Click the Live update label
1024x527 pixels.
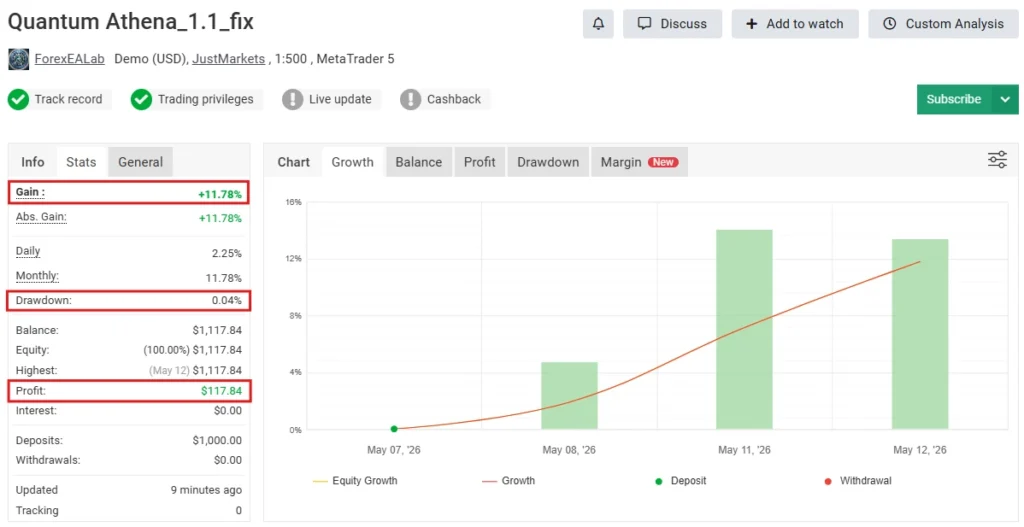[x=340, y=99]
